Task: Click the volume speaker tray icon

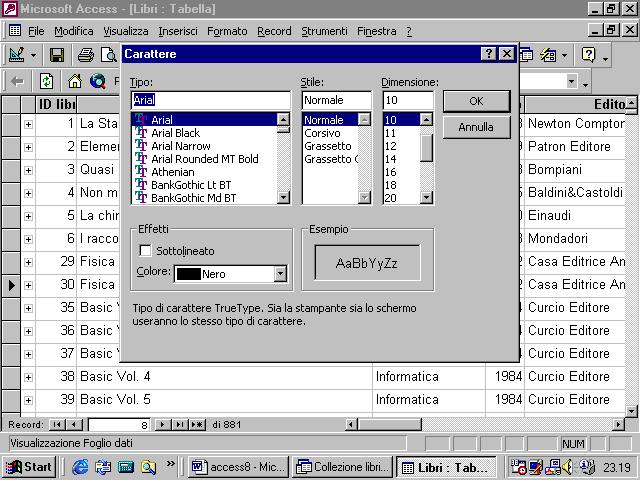Action: [567, 467]
